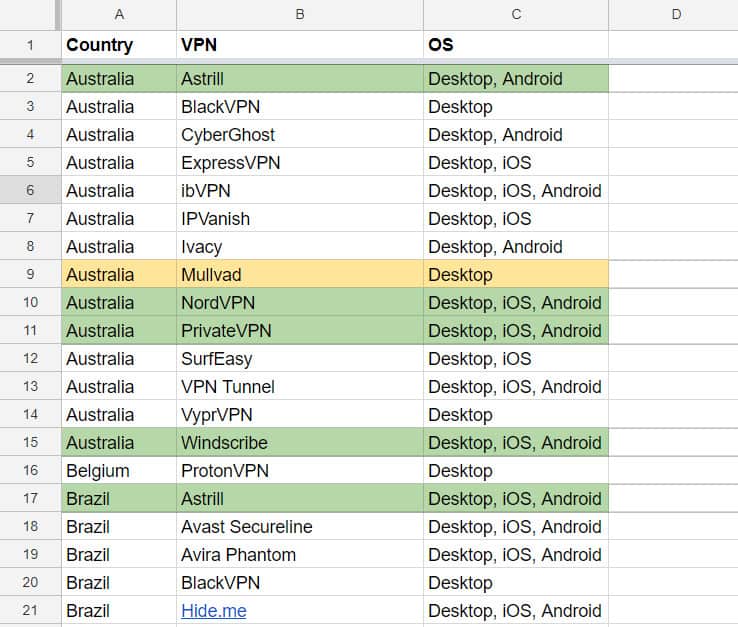738x627 pixels.
Task: Select the NordVPN cell
Action: [x=300, y=302]
